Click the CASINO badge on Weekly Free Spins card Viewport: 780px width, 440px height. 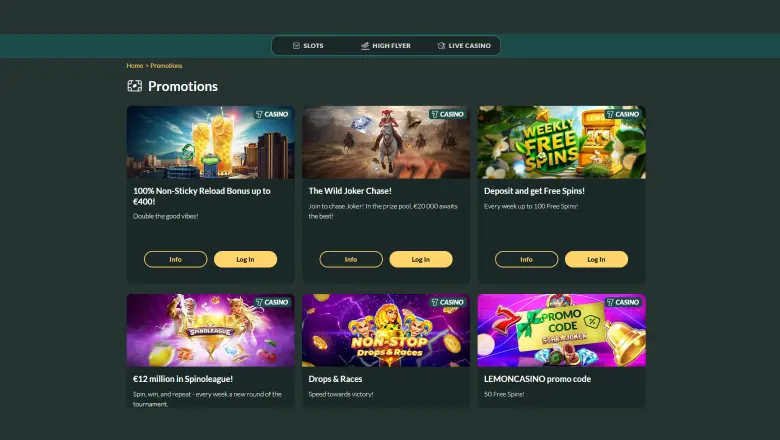(x=623, y=114)
